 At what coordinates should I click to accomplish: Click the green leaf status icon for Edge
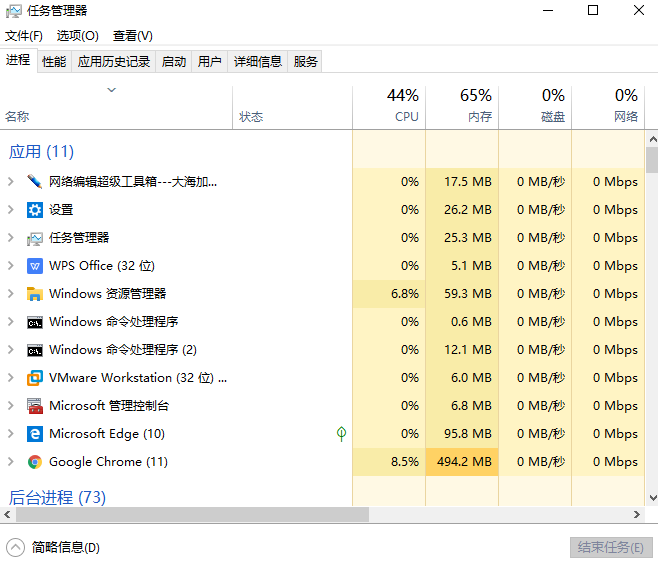[341, 434]
